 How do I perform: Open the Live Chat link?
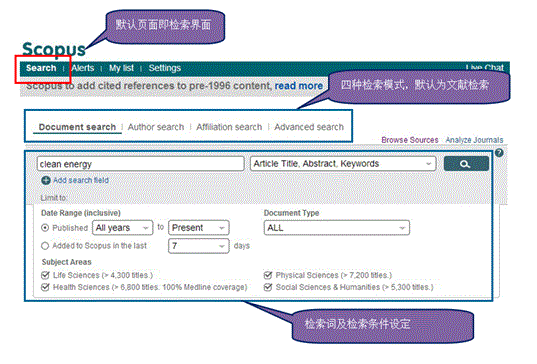pyautogui.click(x=484, y=67)
